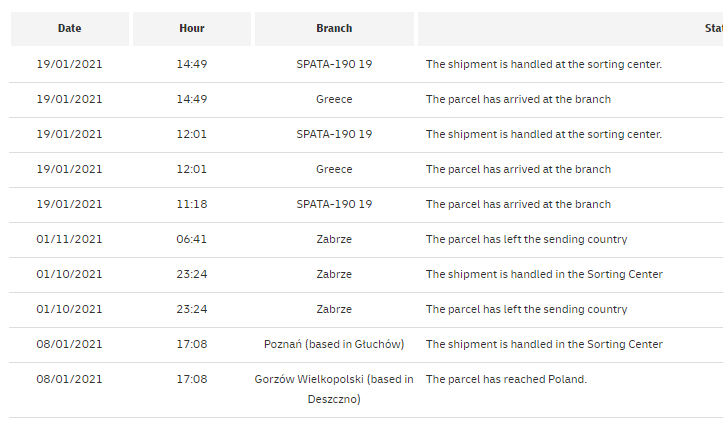Select the 14:49 SPATA-190 19 sorting center row
This screenshot has height=432, width=723.
coord(366,65)
